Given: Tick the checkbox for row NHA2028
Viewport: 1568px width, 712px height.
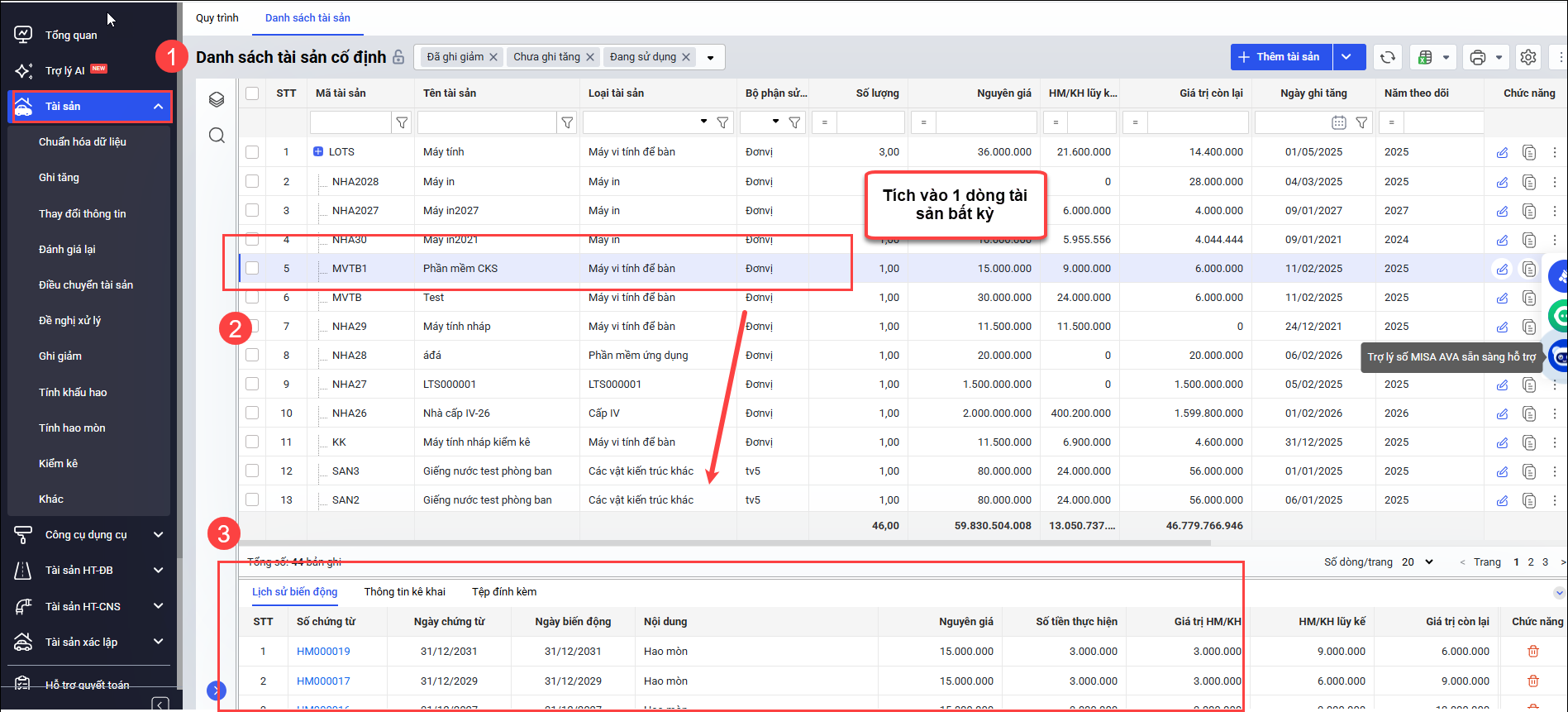Looking at the screenshot, I should [252, 181].
